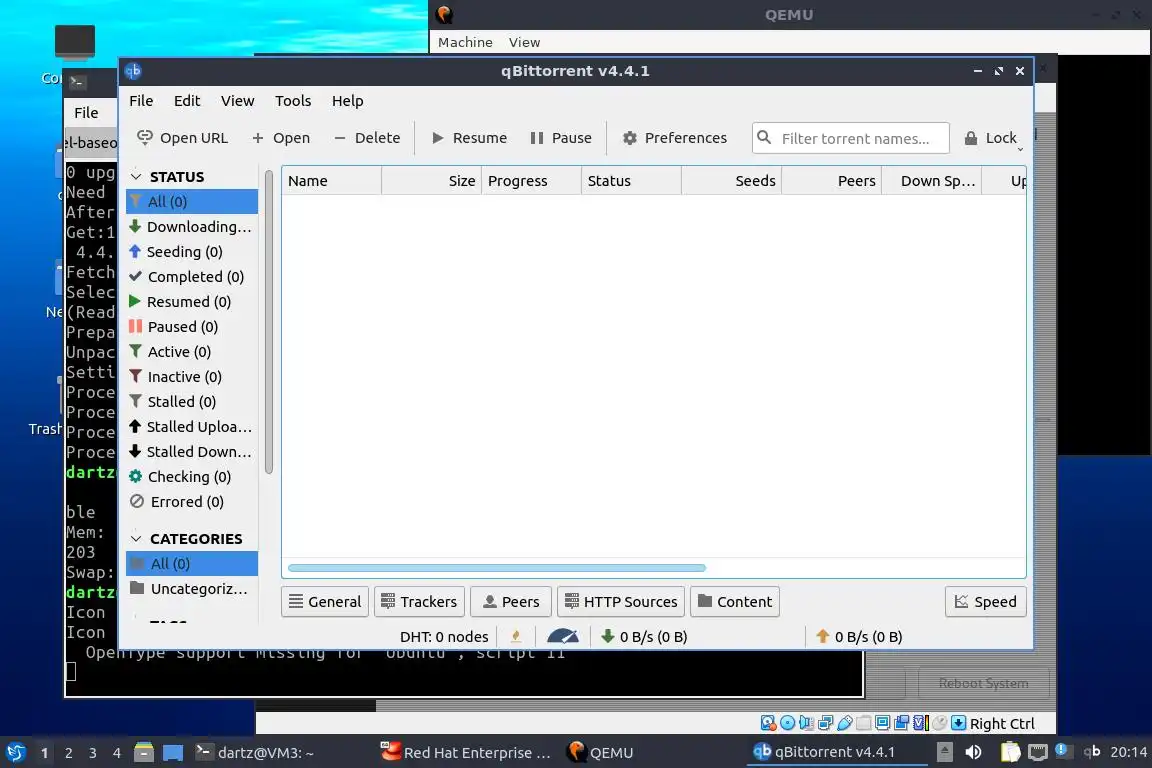Open the start menu launcher icon
This screenshot has height=768, width=1152.
pyautogui.click(x=15, y=752)
